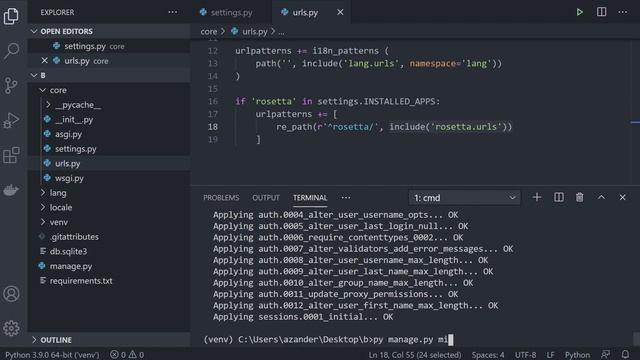
Task: Click the terminal panel scrollbar thumb
Action: pos(636,338)
